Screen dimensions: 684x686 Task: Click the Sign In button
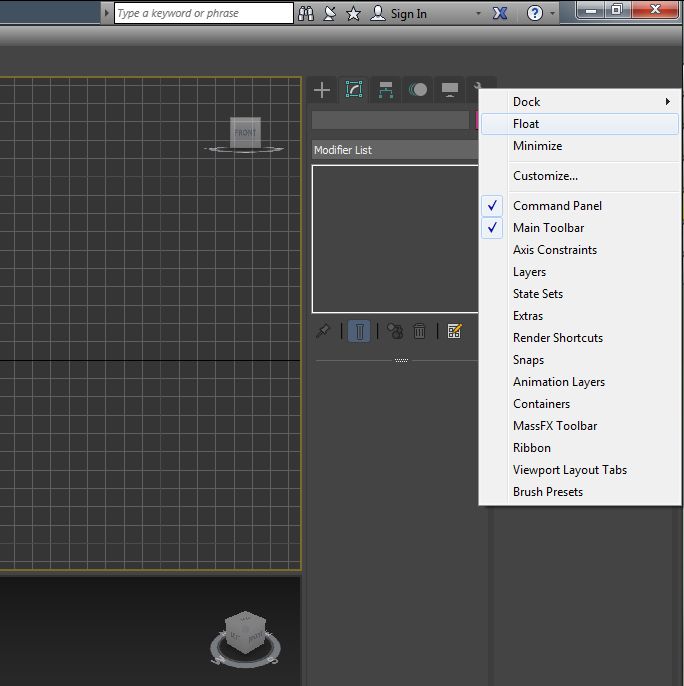tap(399, 13)
